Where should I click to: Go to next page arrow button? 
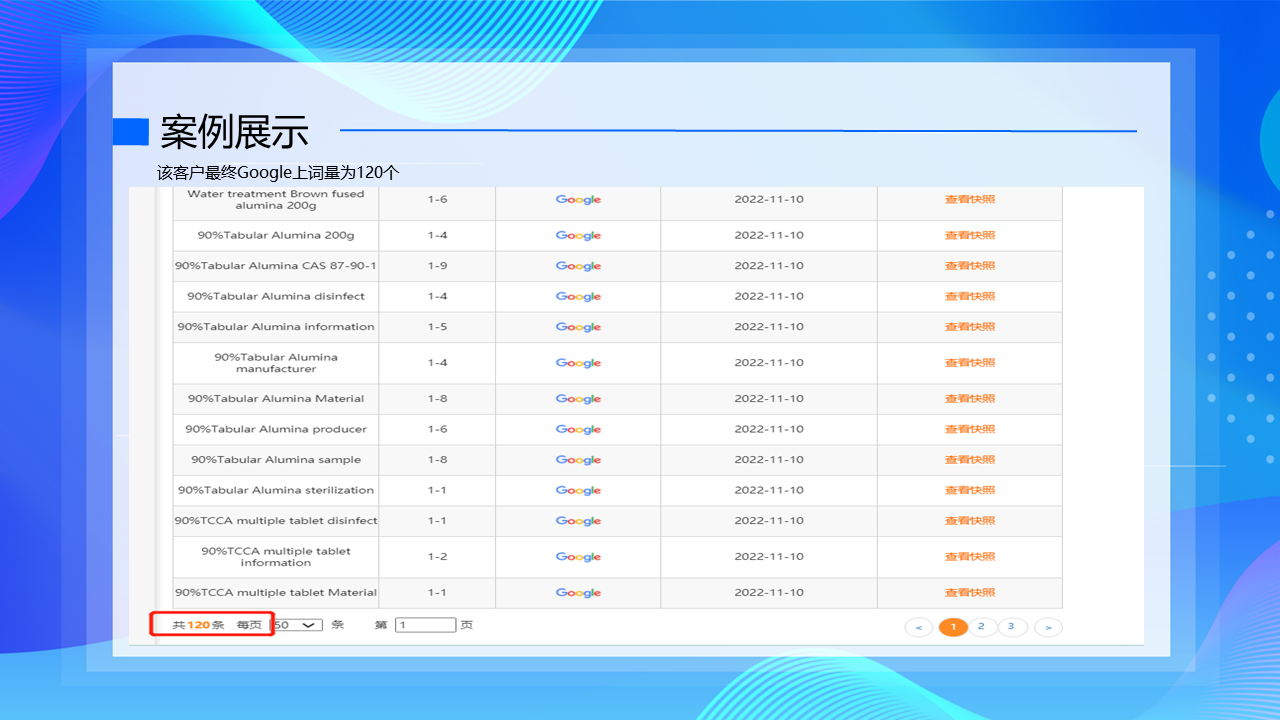(x=1048, y=628)
